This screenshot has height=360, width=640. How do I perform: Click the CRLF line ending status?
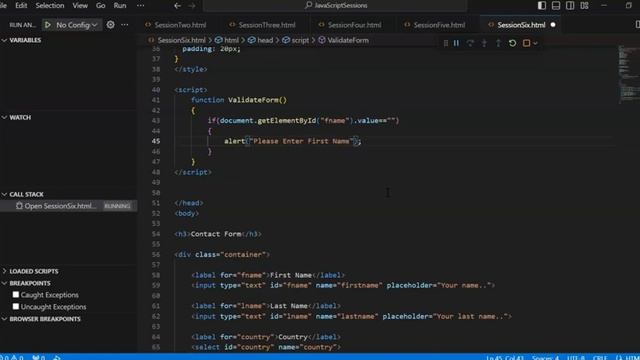click(600, 358)
